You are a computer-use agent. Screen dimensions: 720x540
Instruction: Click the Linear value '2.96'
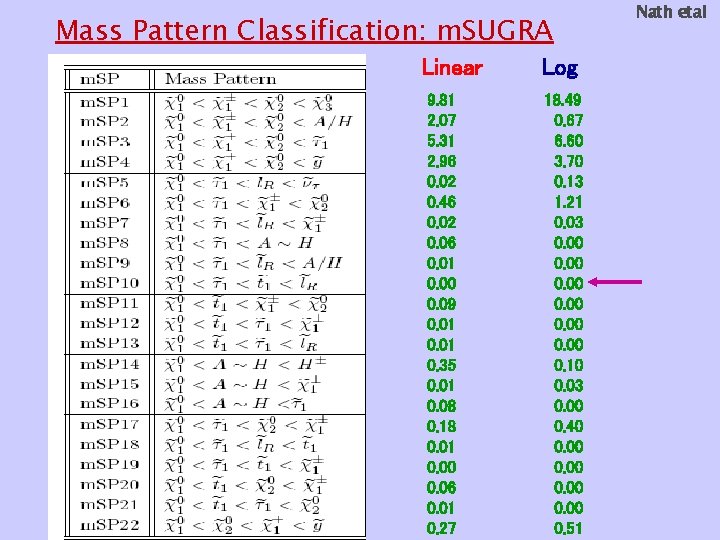tap(441, 161)
